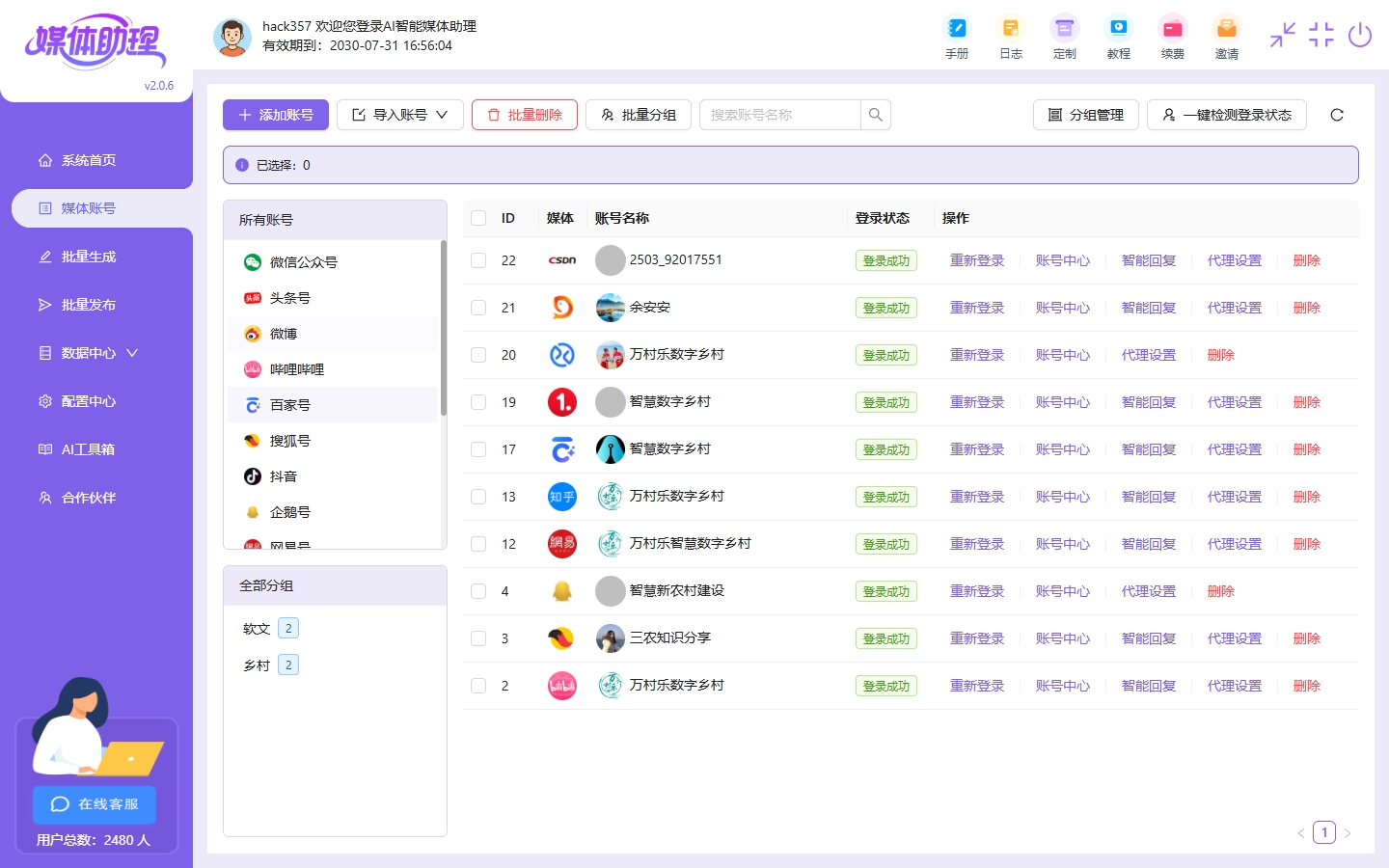Click the 邀请 invite icon
Image resolution: width=1389 pixels, height=868 pixels.
tap(1226, 29)
